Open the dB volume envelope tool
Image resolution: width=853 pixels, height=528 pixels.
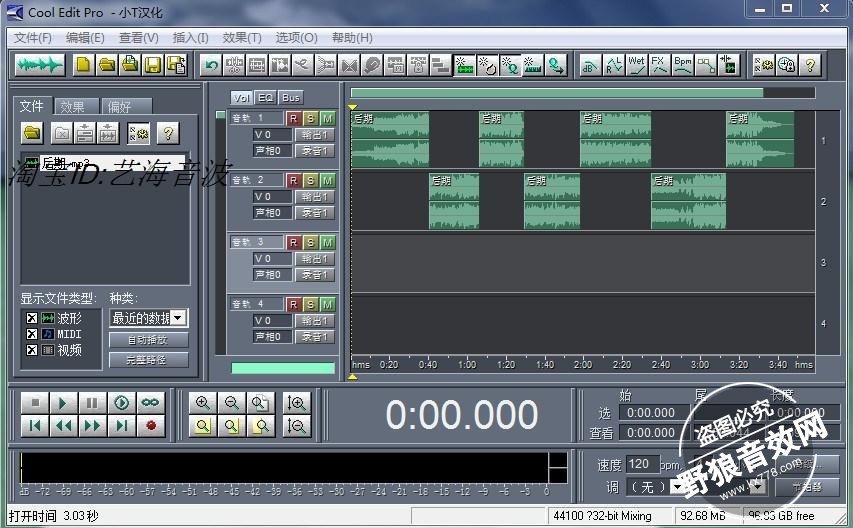click(x=590, y=65)
